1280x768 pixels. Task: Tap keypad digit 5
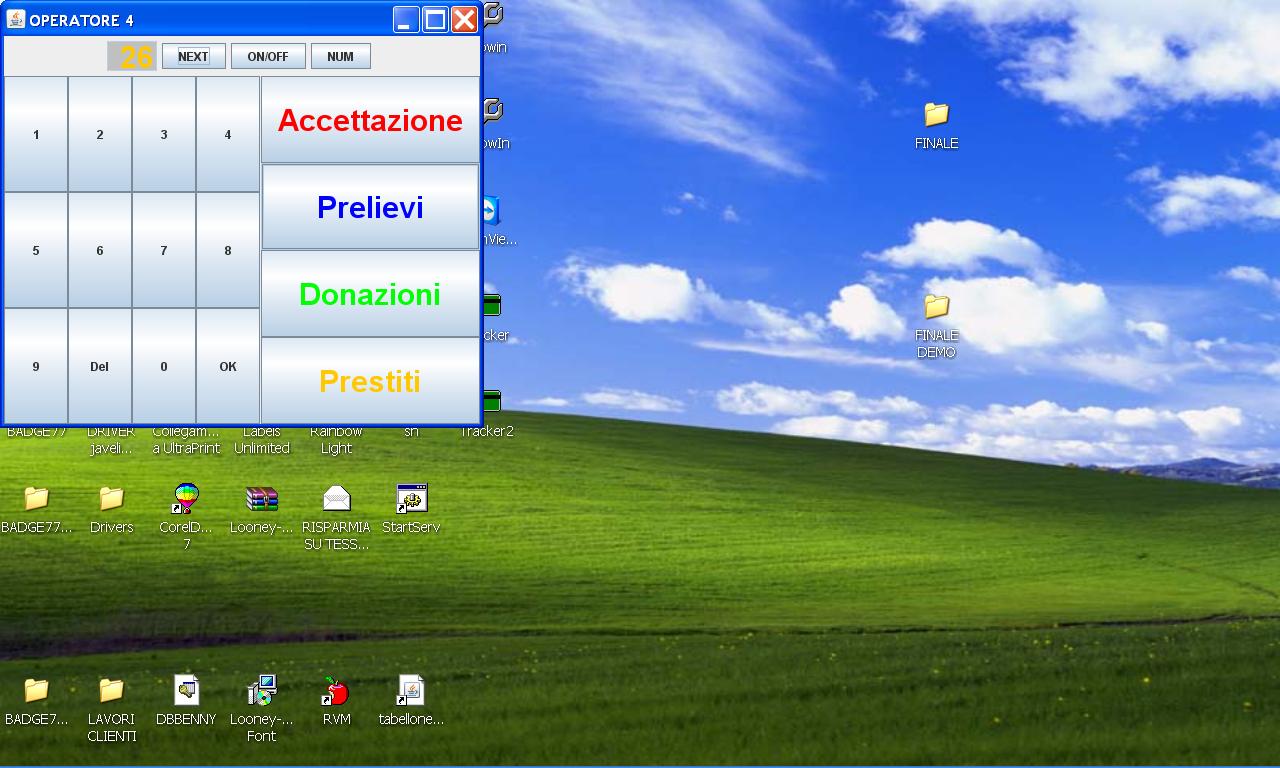(x=36, y=250)
